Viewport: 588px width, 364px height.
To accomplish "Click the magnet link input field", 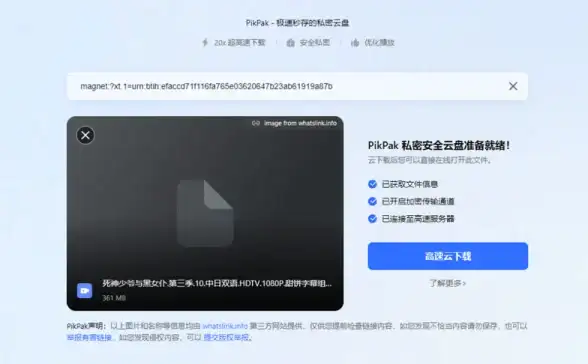I will 297,86.
